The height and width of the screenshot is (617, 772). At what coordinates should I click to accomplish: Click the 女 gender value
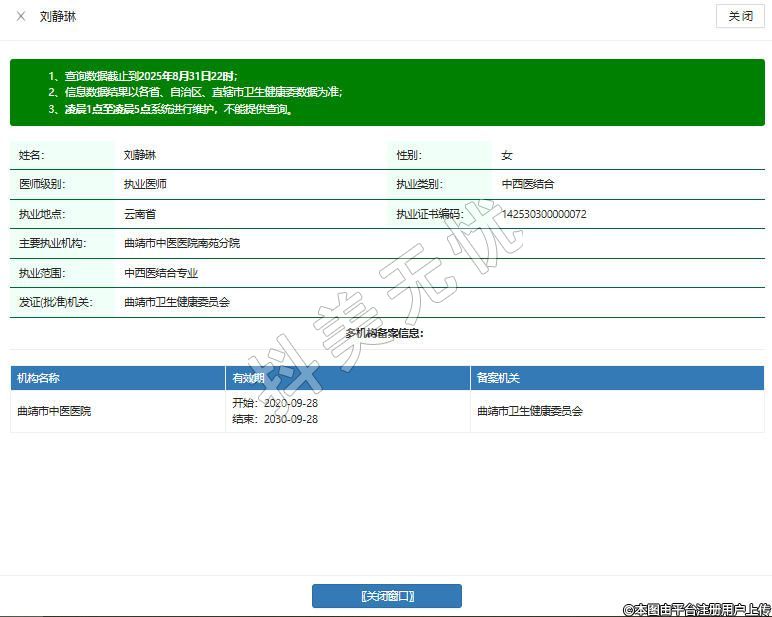click(507, 155)
